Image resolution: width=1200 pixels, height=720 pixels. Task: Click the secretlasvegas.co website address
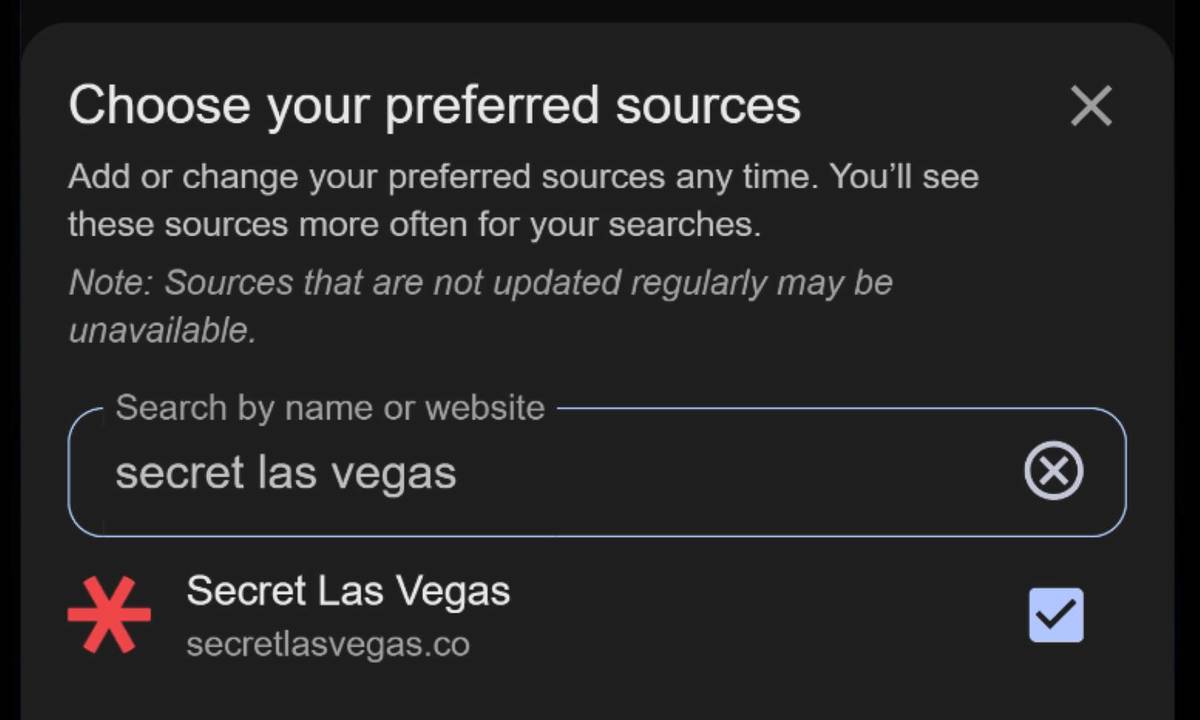(328, 644)
